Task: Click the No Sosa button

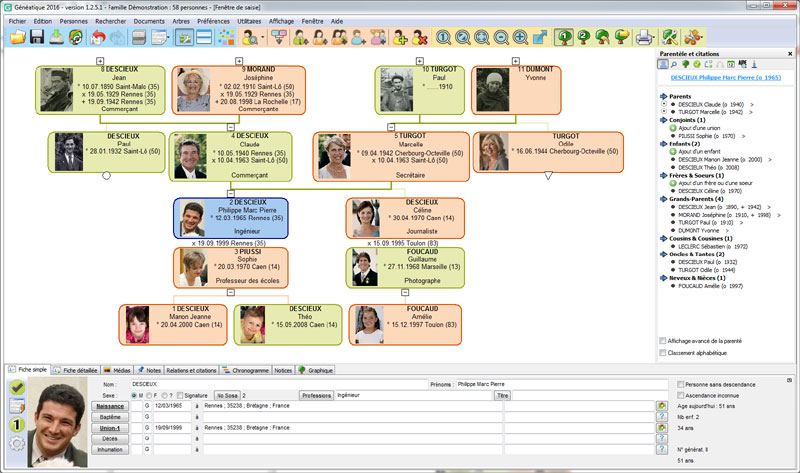Action: [227, 395]
